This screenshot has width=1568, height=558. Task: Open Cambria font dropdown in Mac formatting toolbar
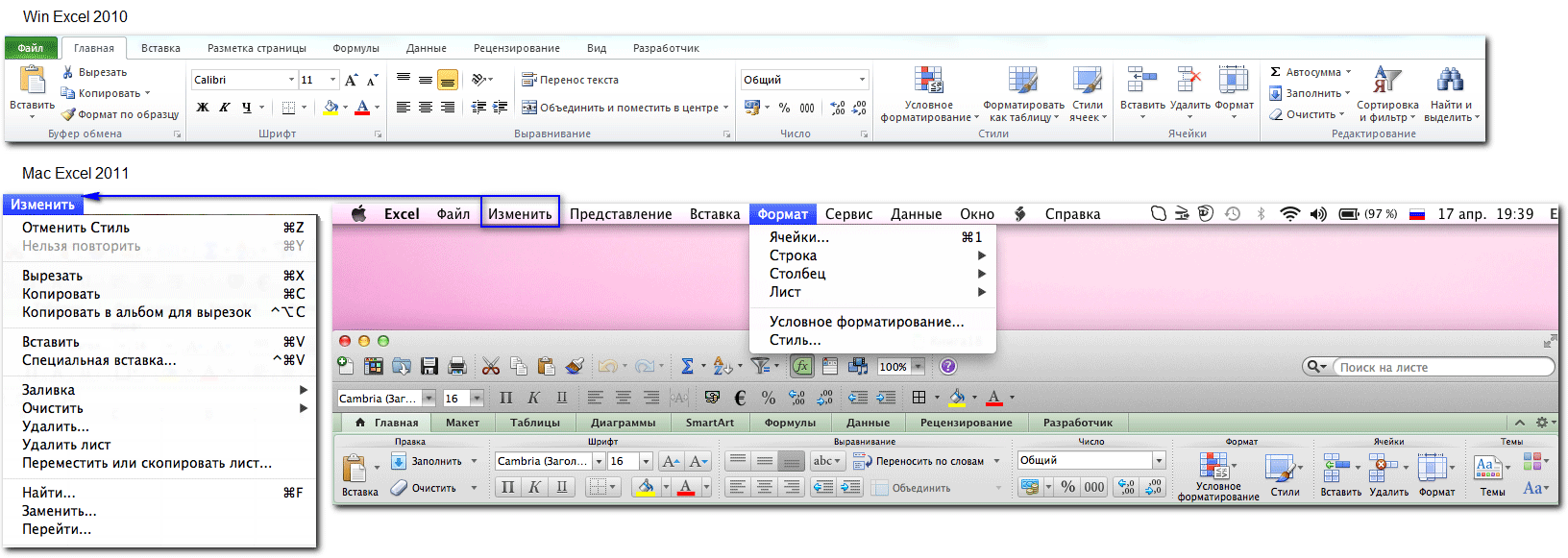(429, 398)
